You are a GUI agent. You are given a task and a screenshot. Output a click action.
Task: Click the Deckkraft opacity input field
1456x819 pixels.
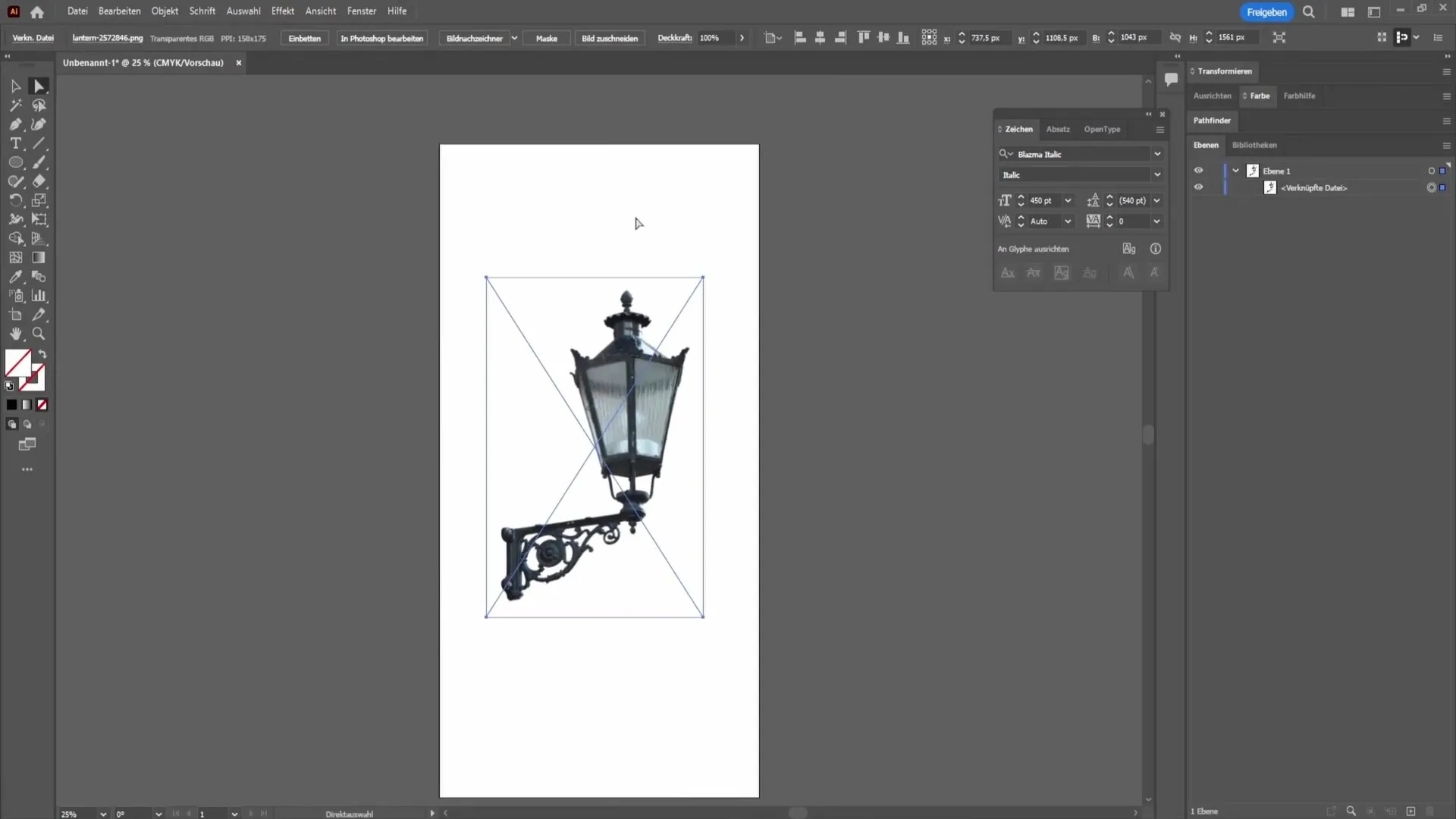click(716, 38)
